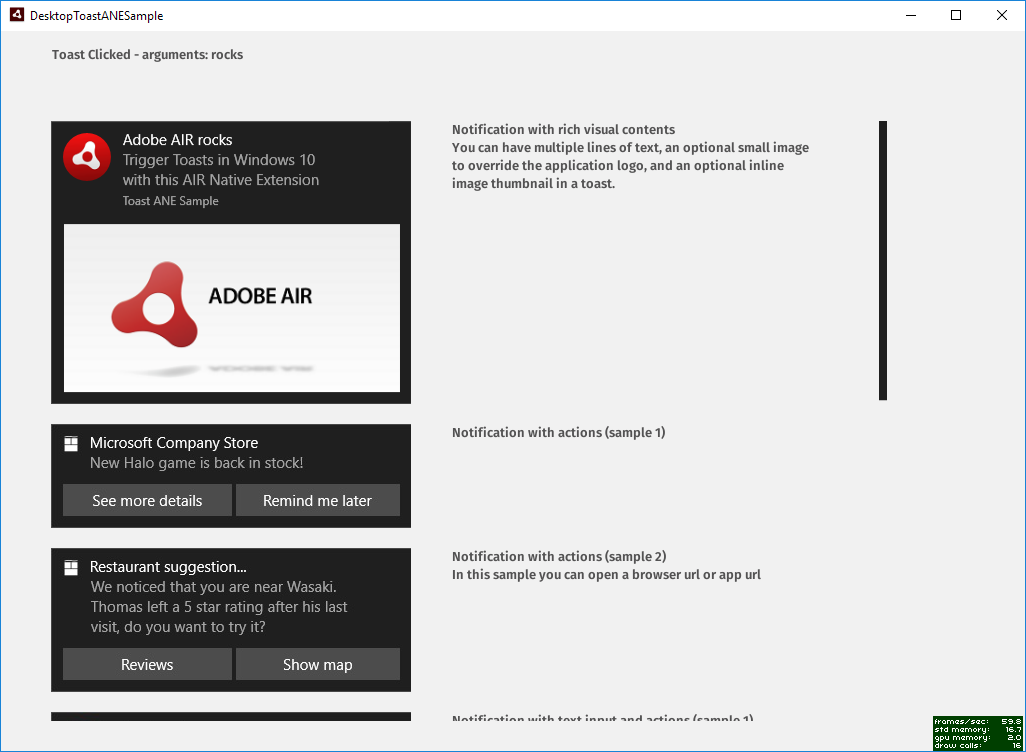Click 'We noticed that you are near Wasaki.' text
This screenshot has height=752, width=1026.
coord(213,586)
